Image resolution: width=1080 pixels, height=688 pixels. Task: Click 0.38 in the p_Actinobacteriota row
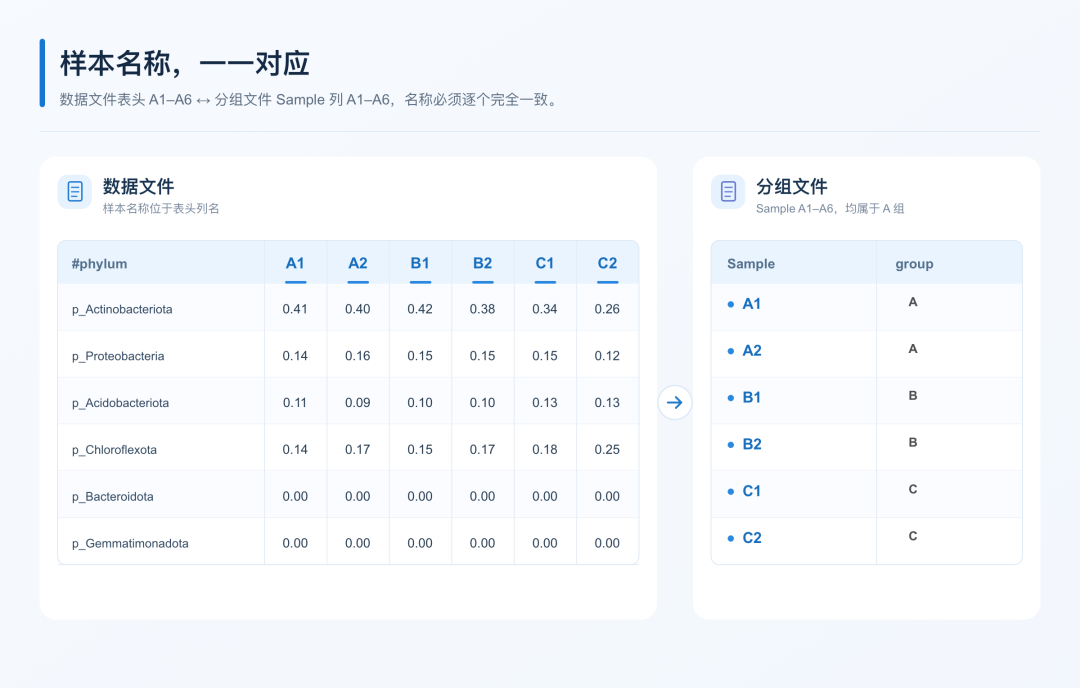482,309
